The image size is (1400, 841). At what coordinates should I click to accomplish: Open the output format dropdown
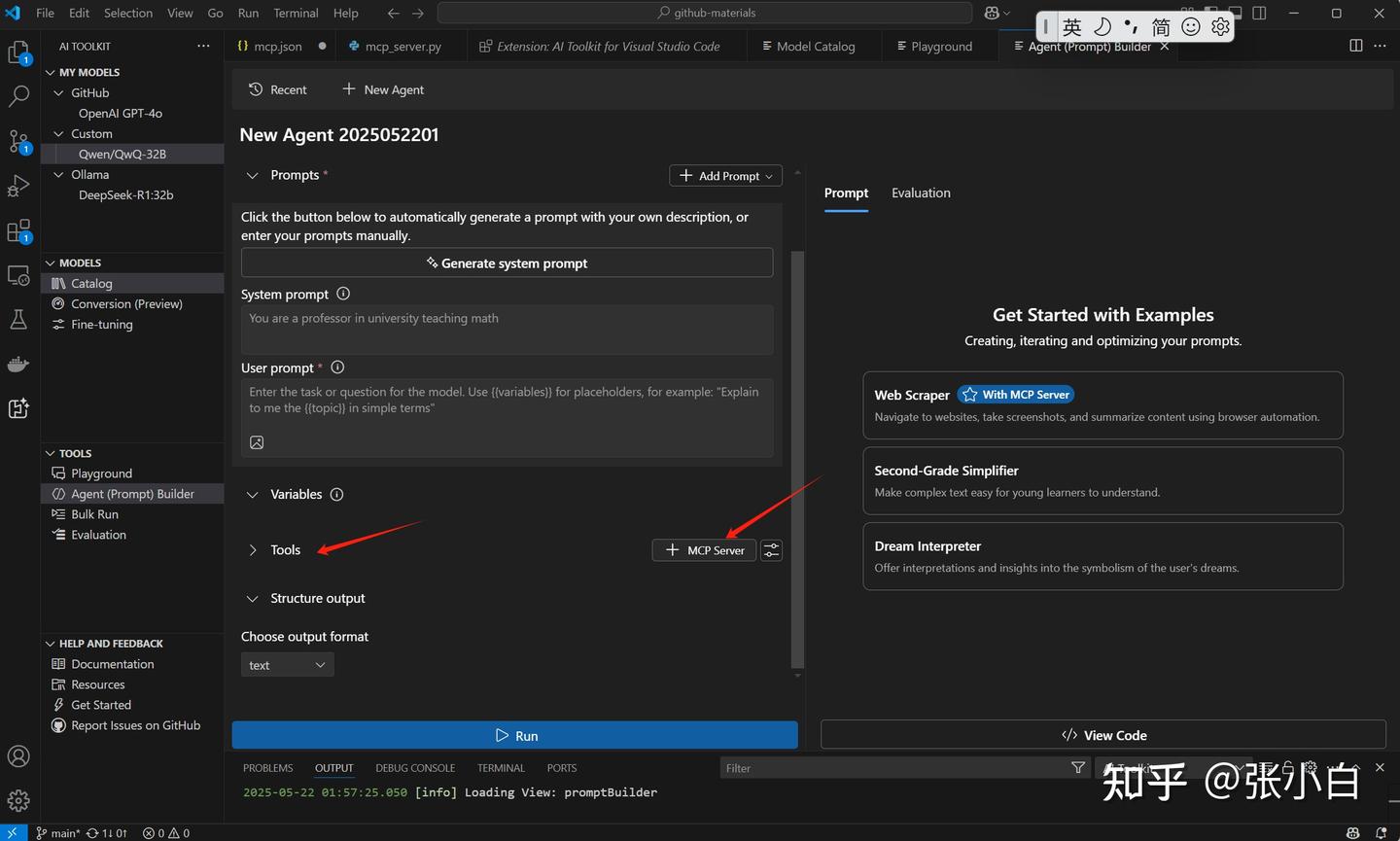288,665
